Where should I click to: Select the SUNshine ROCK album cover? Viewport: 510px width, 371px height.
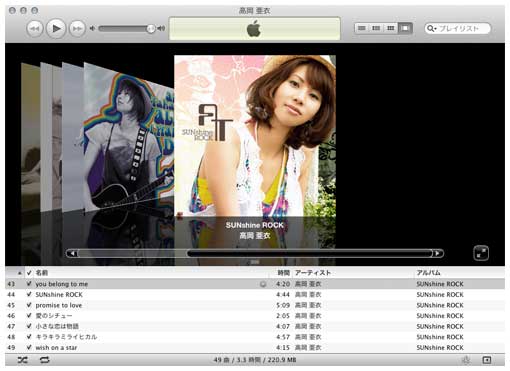pos(255,136)
